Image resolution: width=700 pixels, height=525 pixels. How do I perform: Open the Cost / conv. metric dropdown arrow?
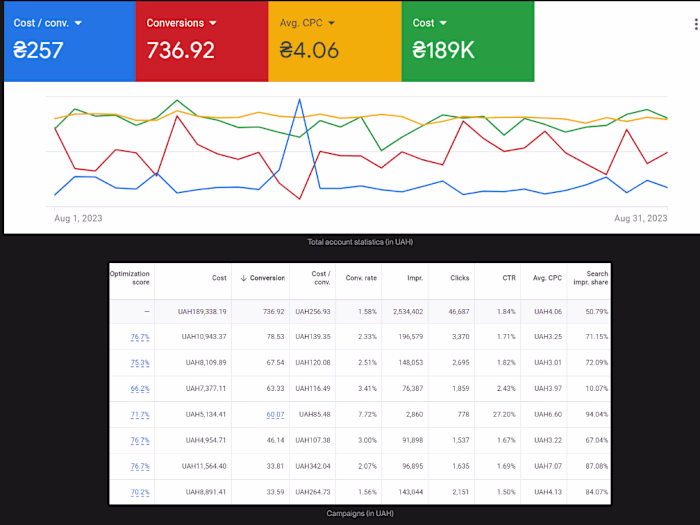point(78,23)
